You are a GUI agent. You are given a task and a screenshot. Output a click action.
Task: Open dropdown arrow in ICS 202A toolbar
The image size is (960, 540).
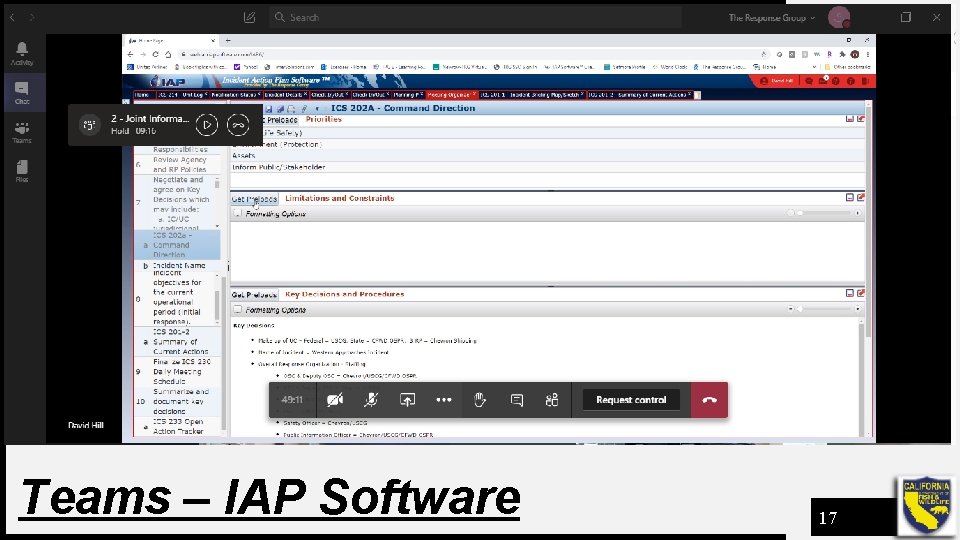tap(317, 108)
